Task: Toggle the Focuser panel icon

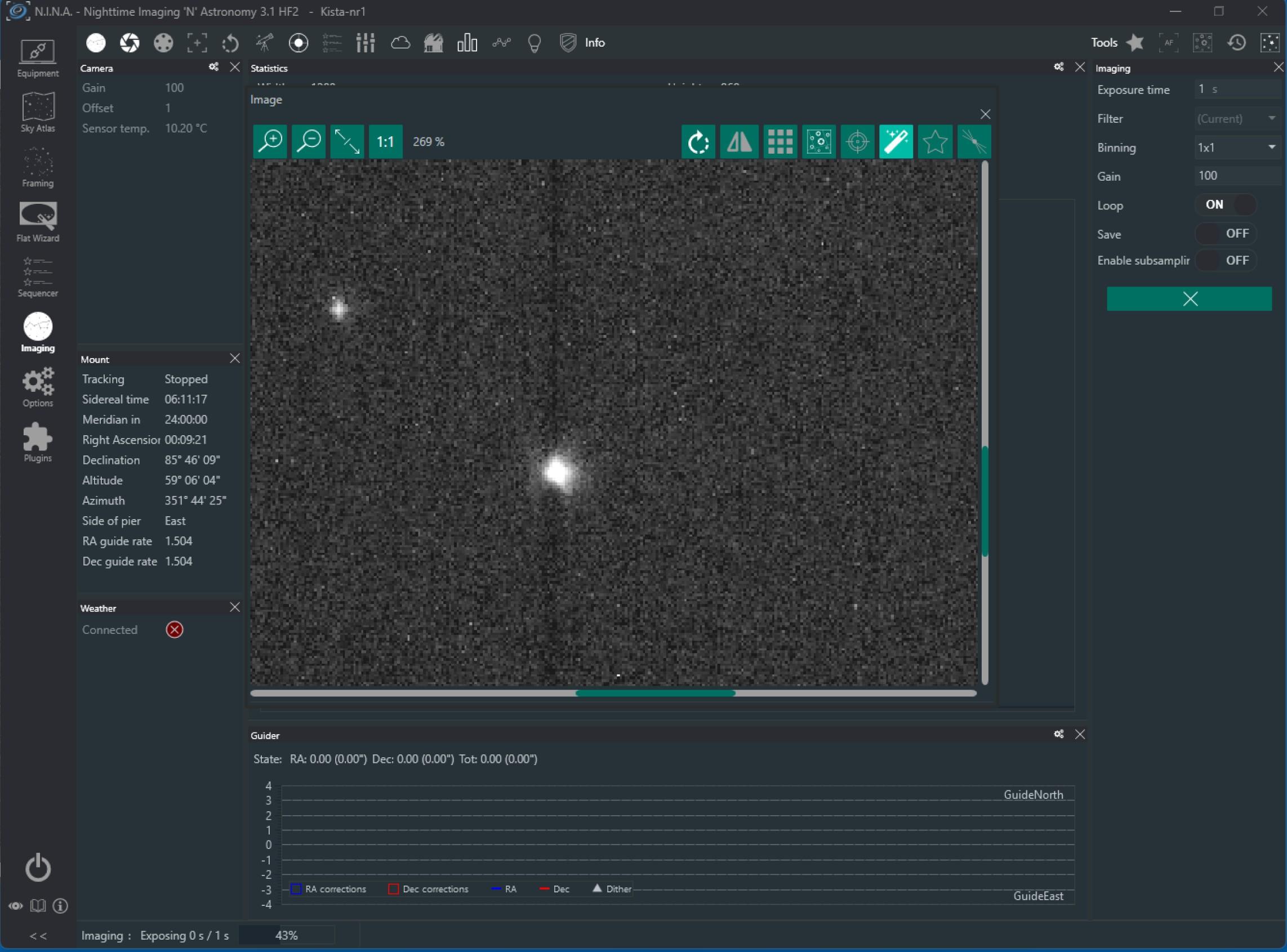Action: [197, 43]
